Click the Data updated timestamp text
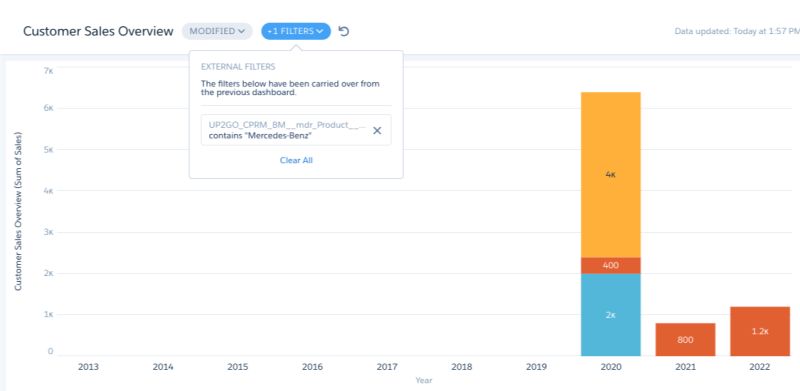 click(x=737, y=31)
